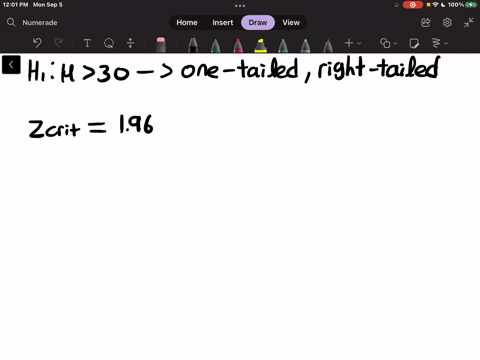This screenshot has height=360, width=480.
Task: Select the green pen
Action: coord(216,45)
